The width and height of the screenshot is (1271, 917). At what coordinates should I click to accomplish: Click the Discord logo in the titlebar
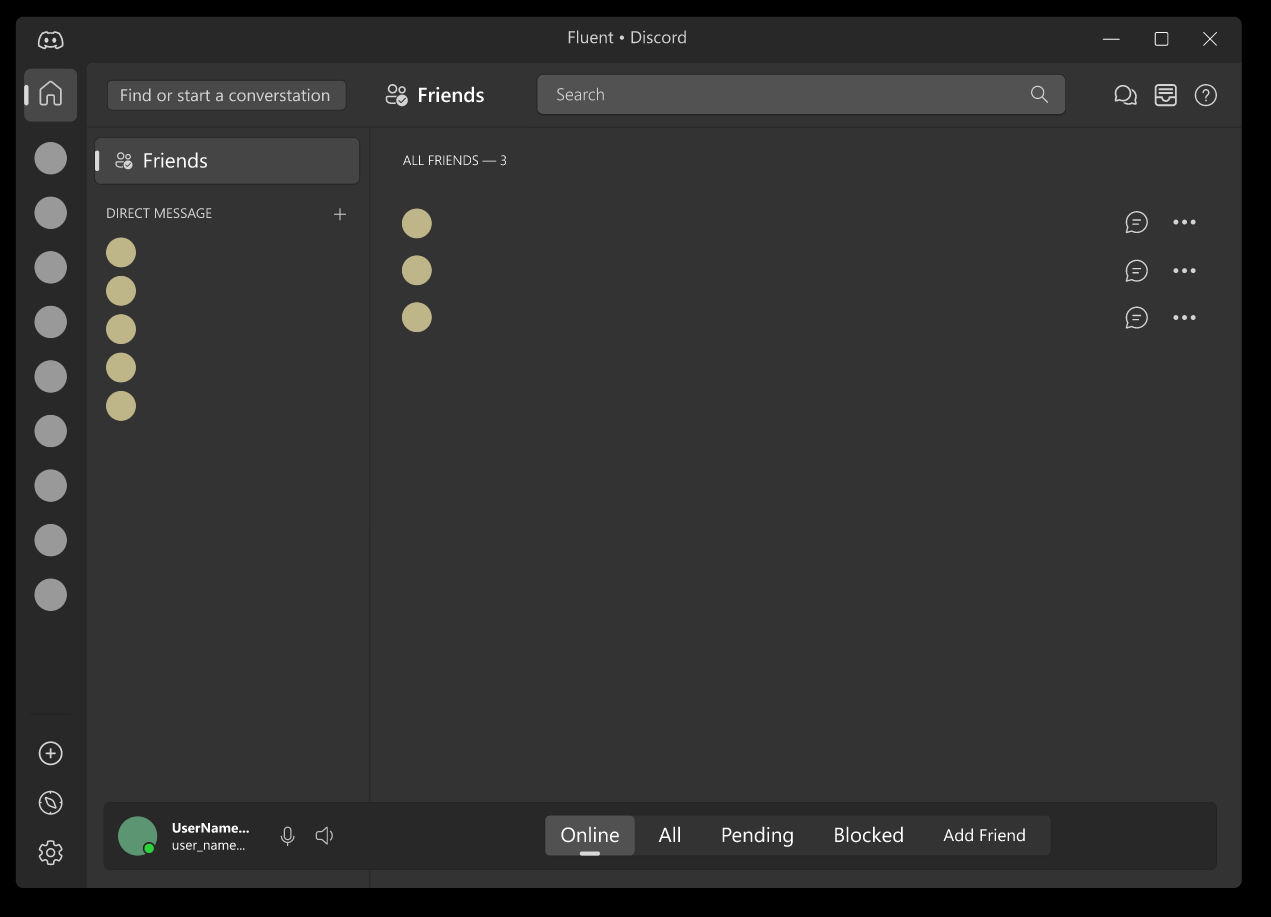50,39
